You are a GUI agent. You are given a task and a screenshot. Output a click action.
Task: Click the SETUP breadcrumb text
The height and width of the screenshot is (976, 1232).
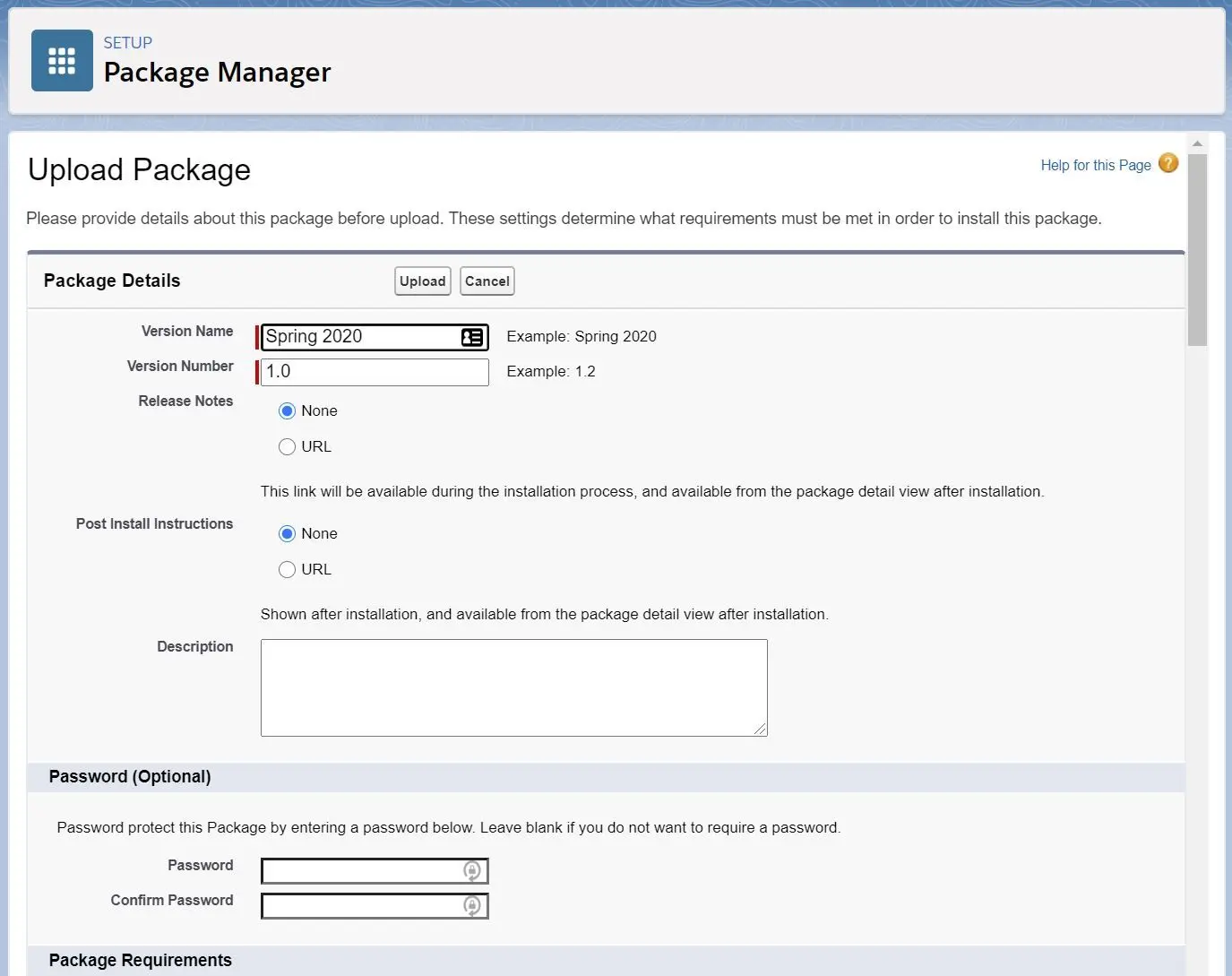(x=128, y=43)
